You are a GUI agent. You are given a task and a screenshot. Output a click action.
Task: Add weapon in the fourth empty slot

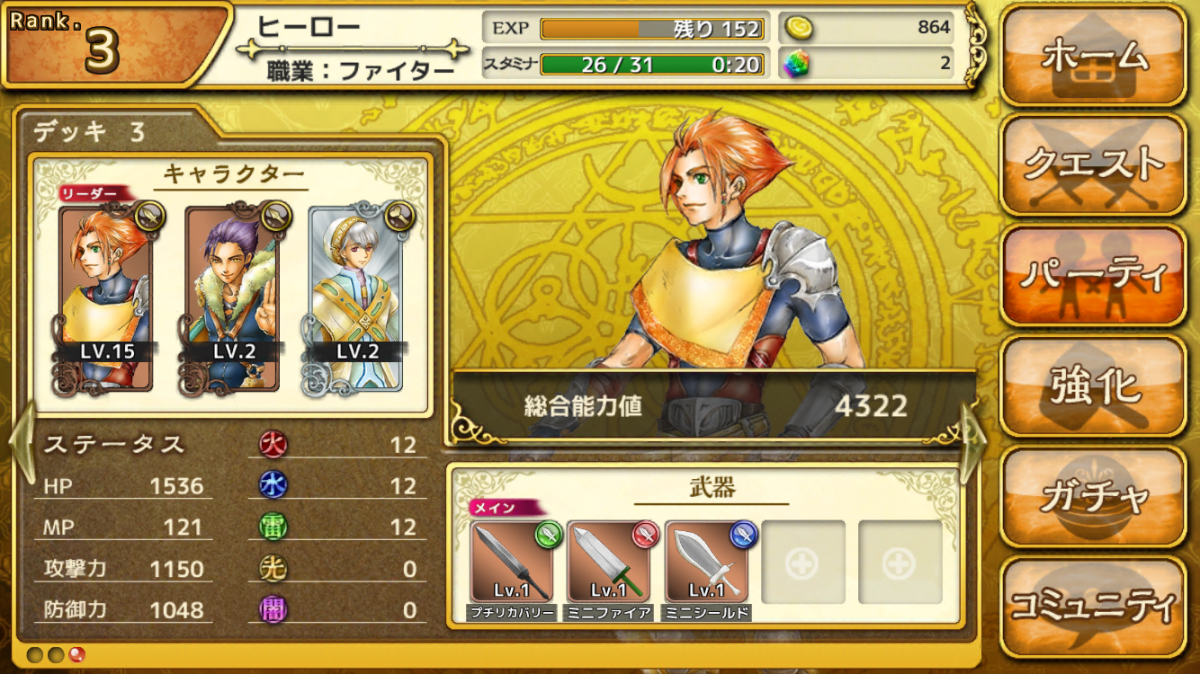point(803,562)
